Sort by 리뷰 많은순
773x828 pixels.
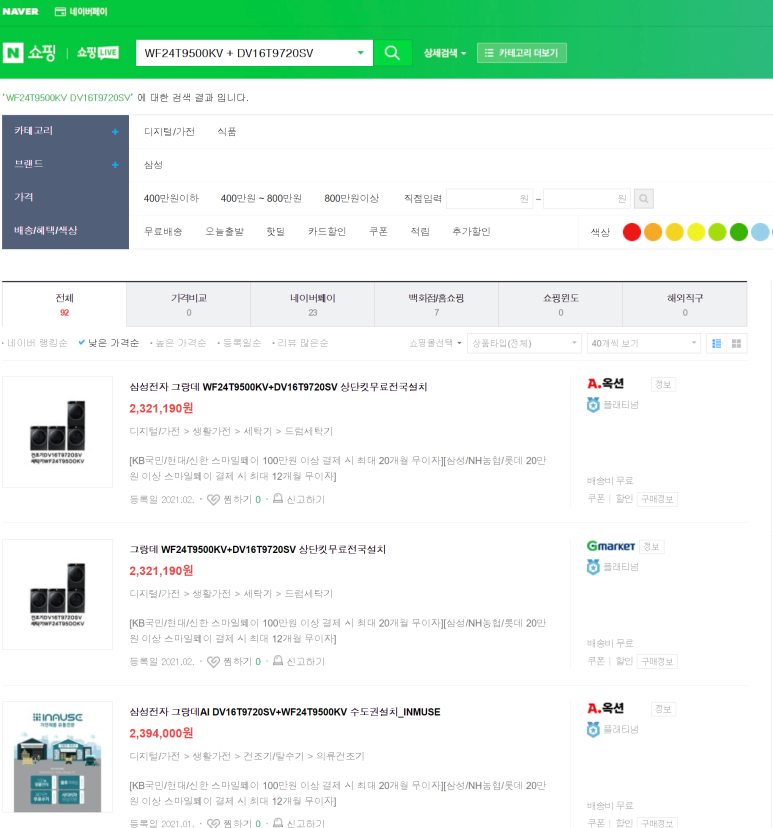tap(303, 343)
